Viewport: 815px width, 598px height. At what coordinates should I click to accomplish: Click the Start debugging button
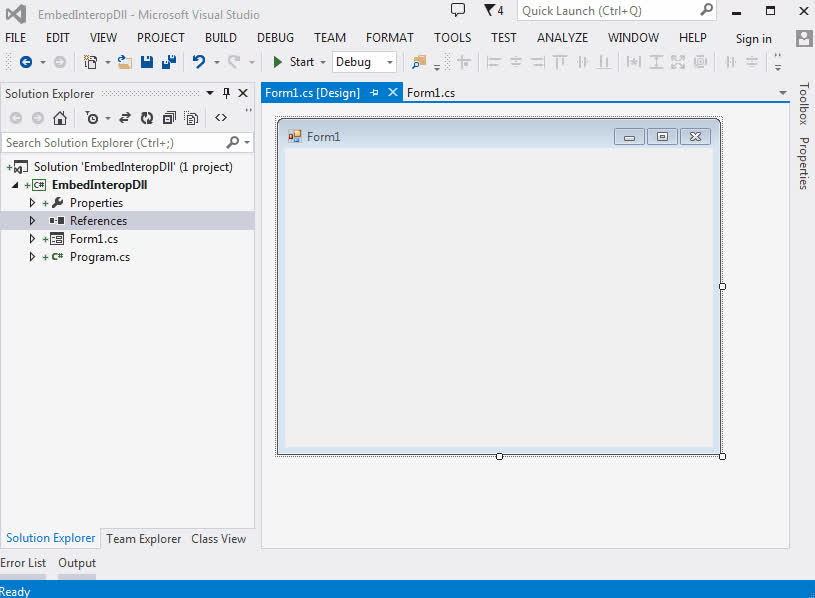coord(296,61)
